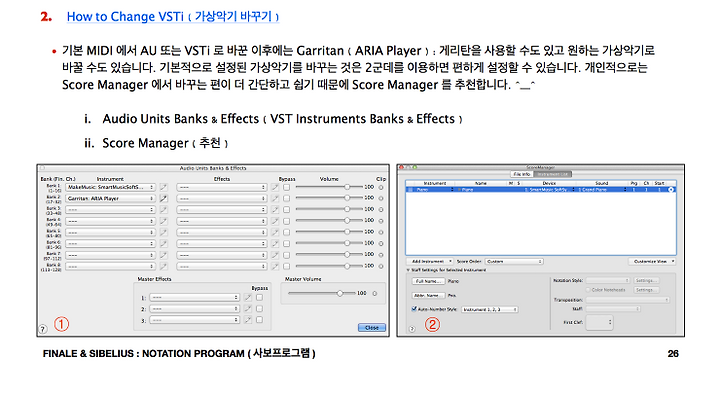The width and height of the screenshot is (720, 396).
Task: Open Score Order Custom dropdown
Action: coord(514,261)
